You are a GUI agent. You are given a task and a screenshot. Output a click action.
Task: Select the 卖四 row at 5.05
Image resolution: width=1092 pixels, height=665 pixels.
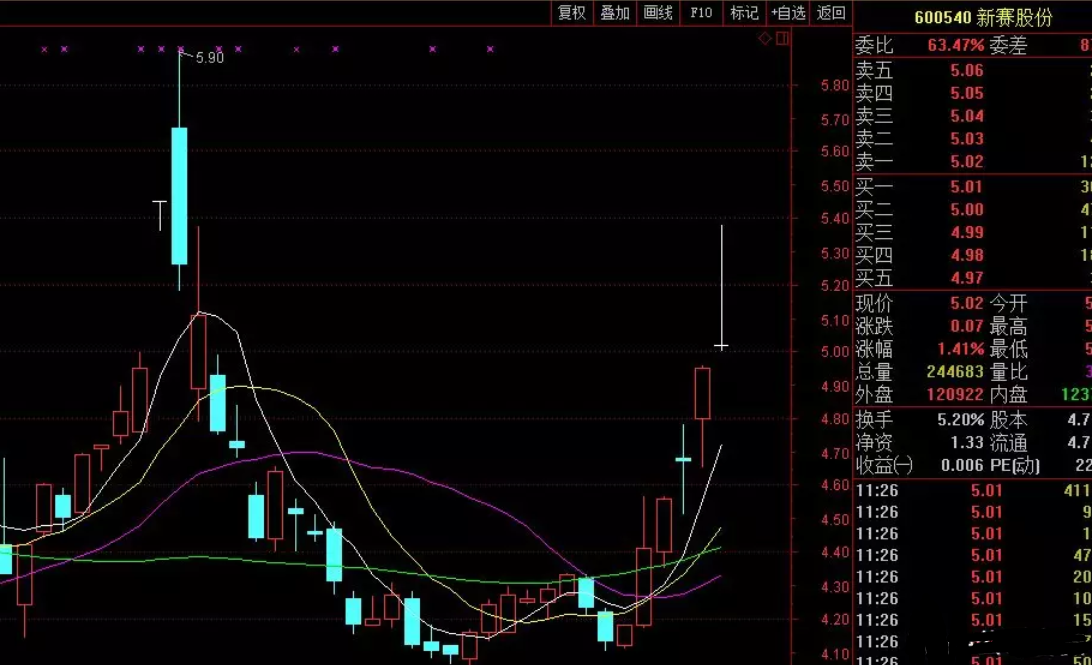[x=973, y=93]
